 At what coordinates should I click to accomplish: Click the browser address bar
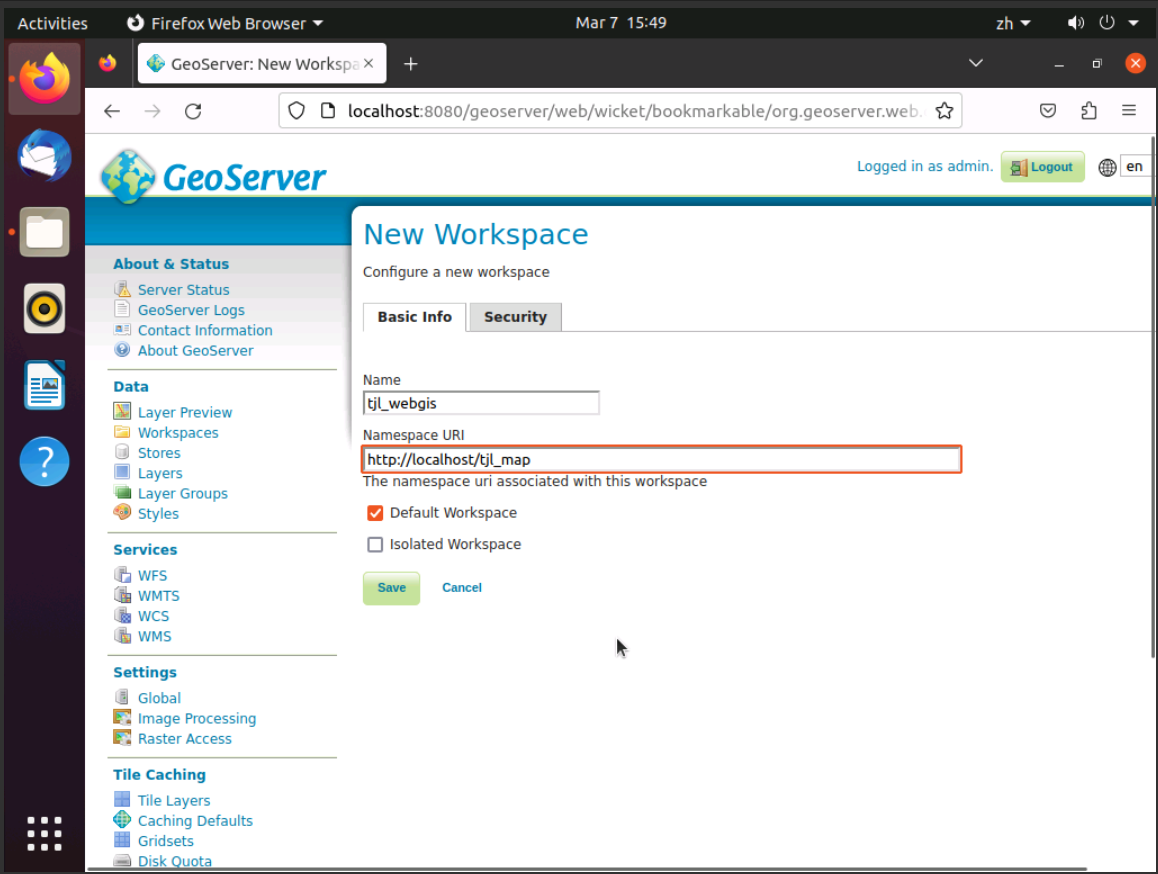click(620, 111)
